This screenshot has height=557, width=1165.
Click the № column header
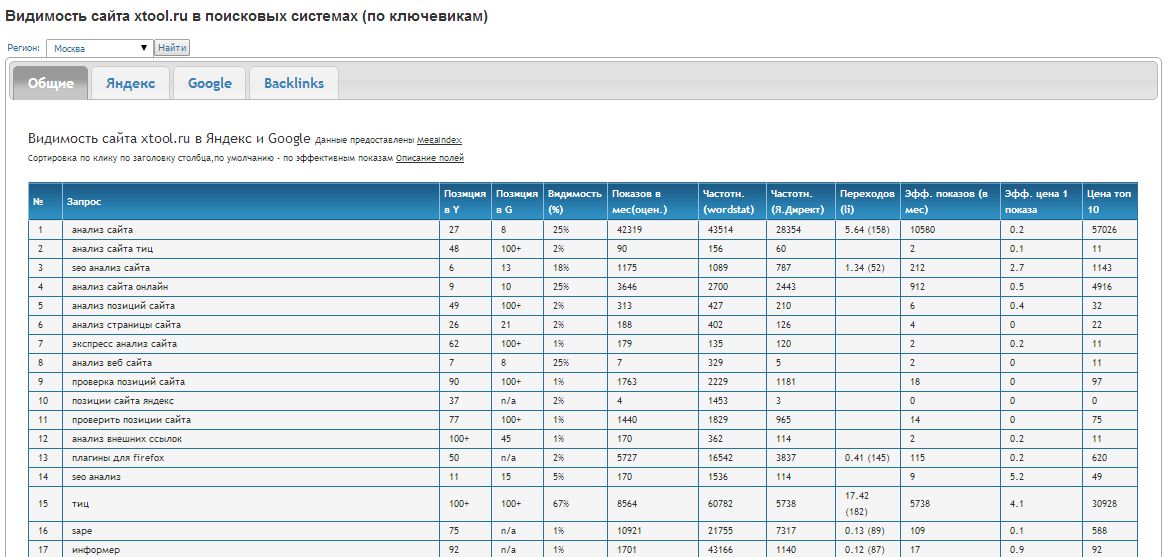pyautogui.click(x=38, y=201)
